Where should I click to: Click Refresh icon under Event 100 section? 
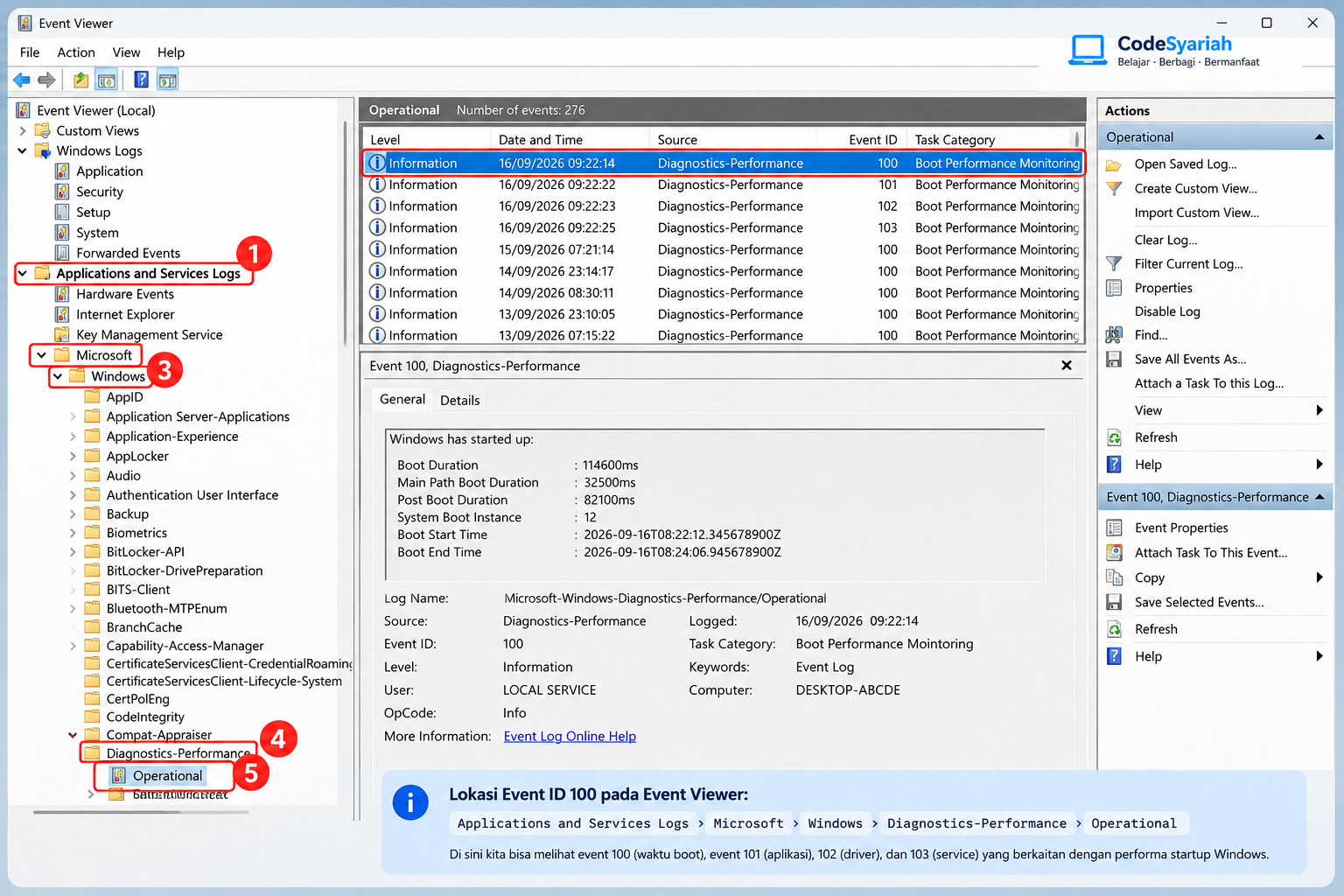(x=1114, y=629)
